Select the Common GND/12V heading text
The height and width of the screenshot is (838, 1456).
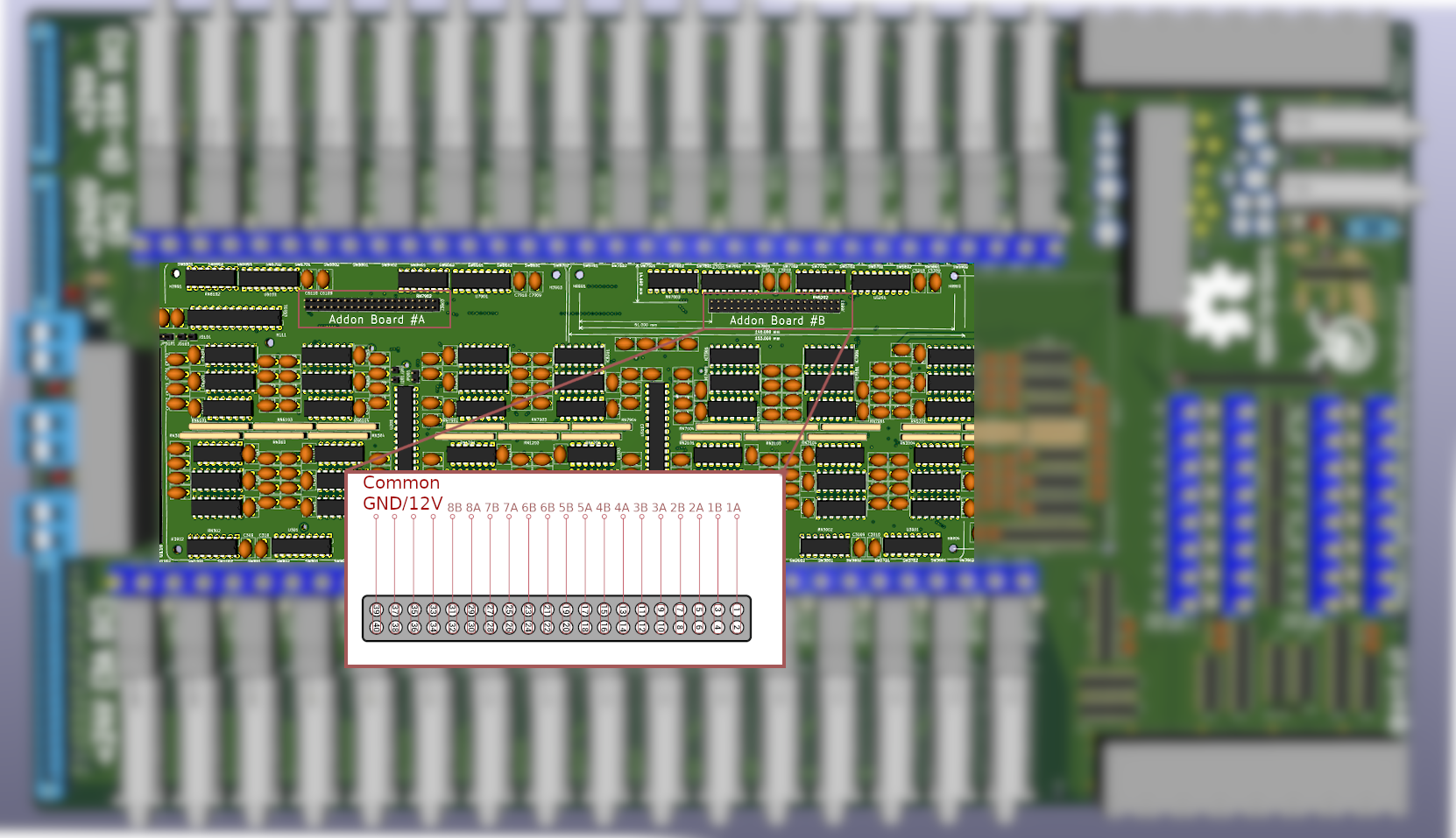coord(402,493)
